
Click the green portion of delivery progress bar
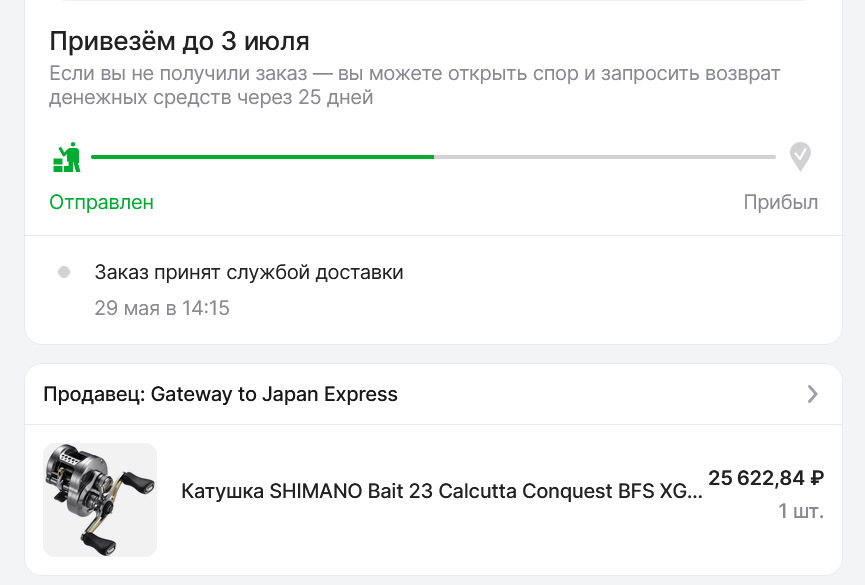point(263,157)
